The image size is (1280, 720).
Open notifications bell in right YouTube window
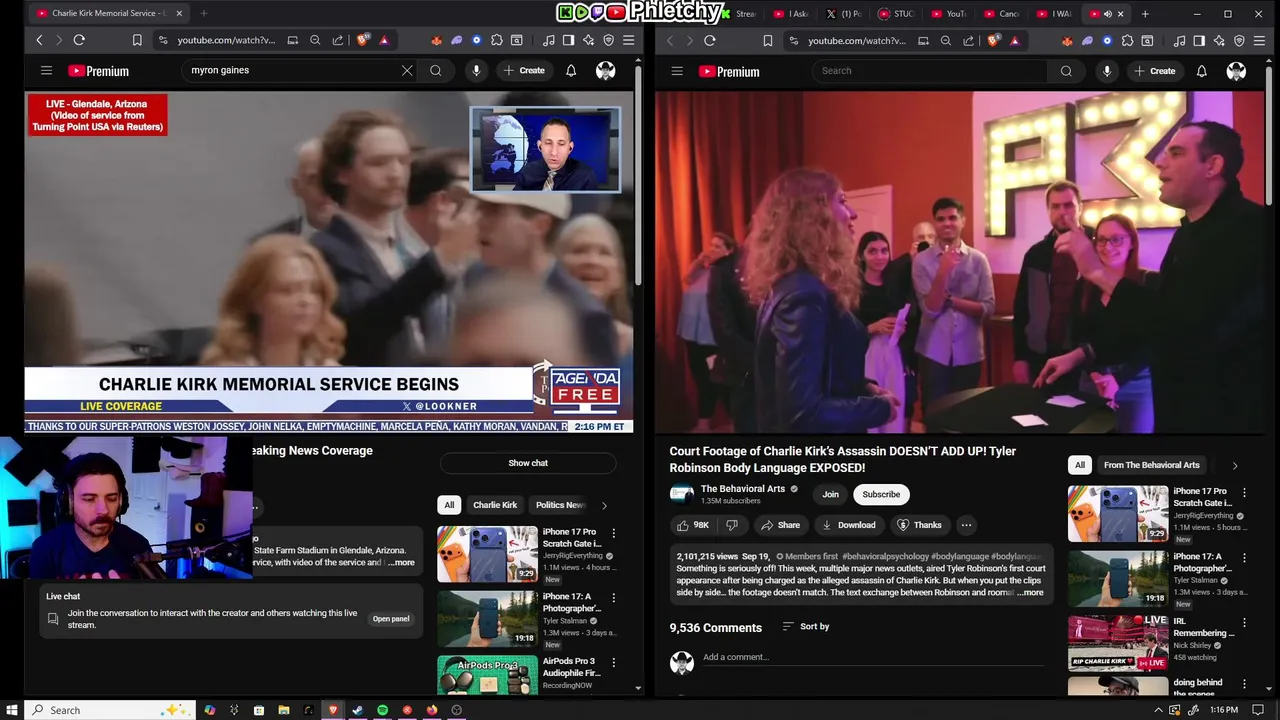1202,71
